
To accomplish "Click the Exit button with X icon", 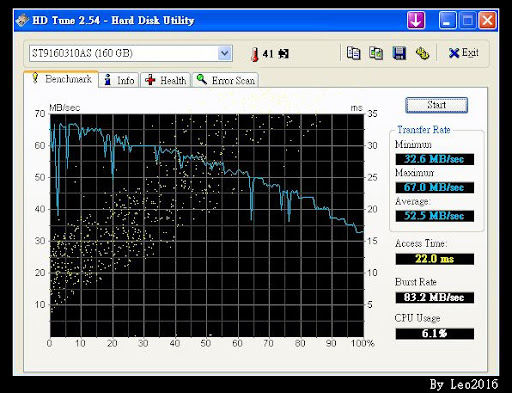I will 464,53.
